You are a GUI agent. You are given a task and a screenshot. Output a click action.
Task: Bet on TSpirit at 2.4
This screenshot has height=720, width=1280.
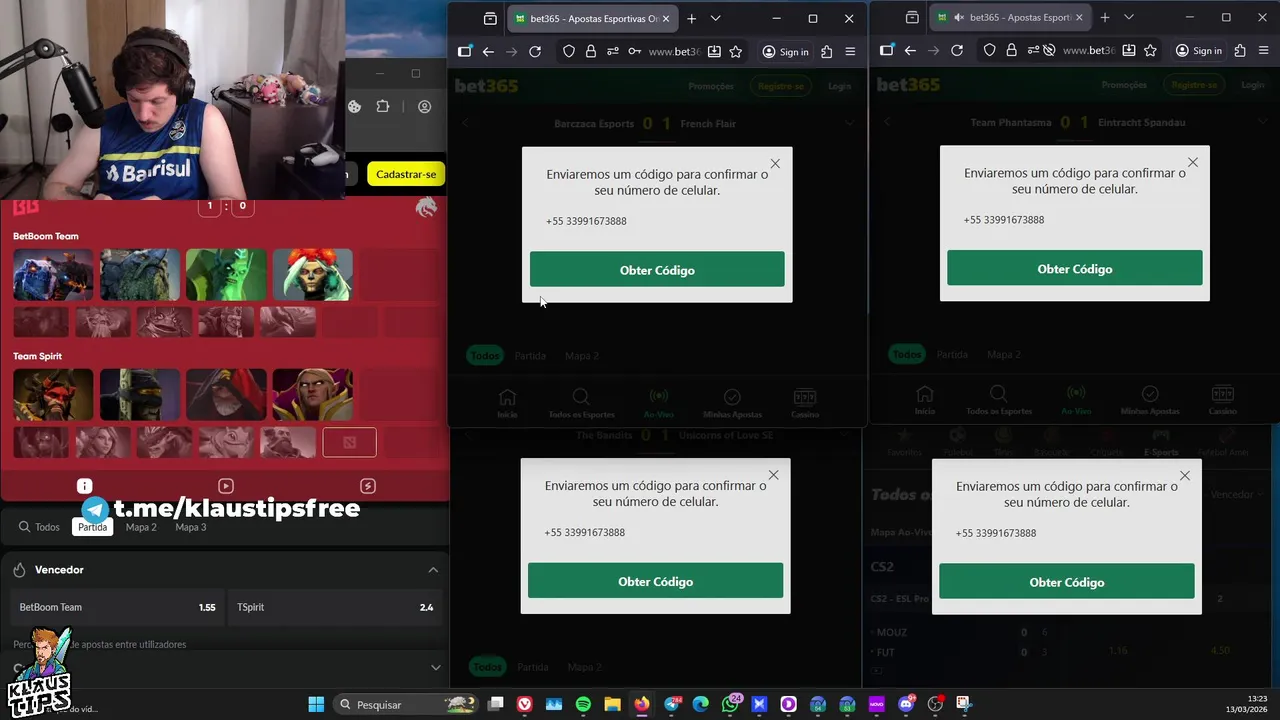(x=335, y=607)
